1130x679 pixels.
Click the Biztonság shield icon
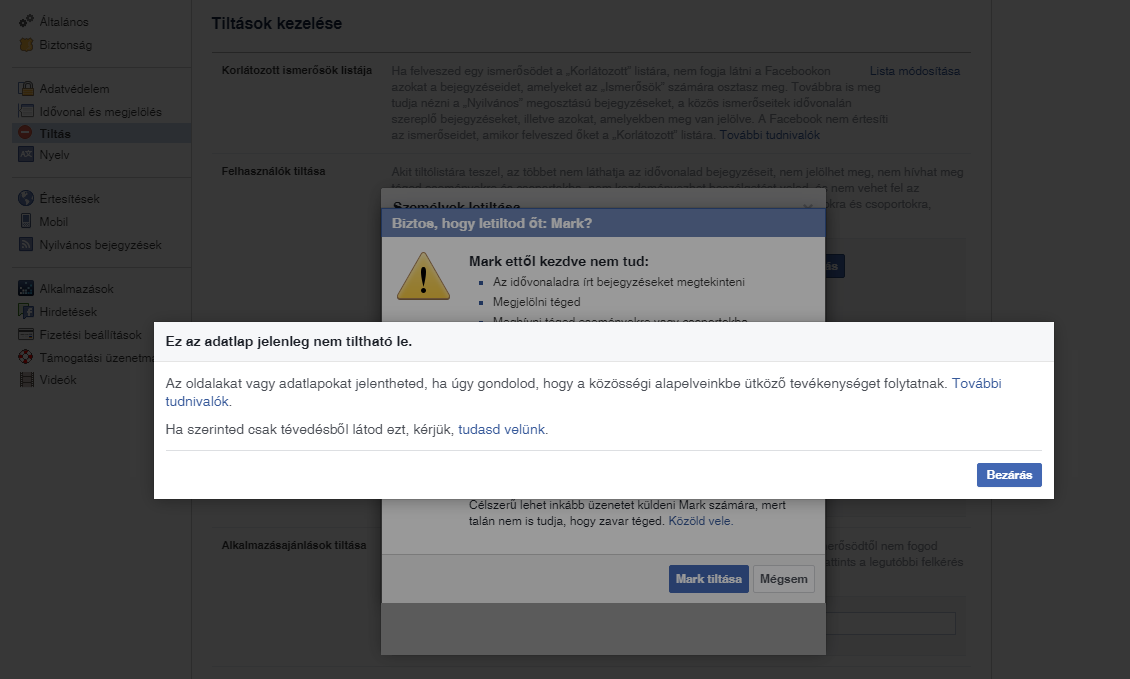[26, 44]
